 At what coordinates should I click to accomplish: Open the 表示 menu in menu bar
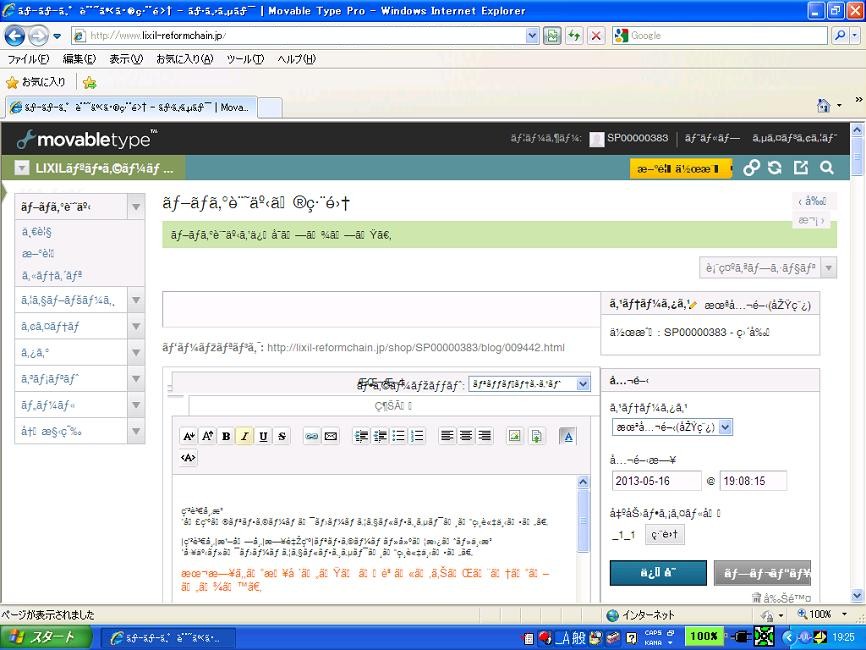coord(125,59)
